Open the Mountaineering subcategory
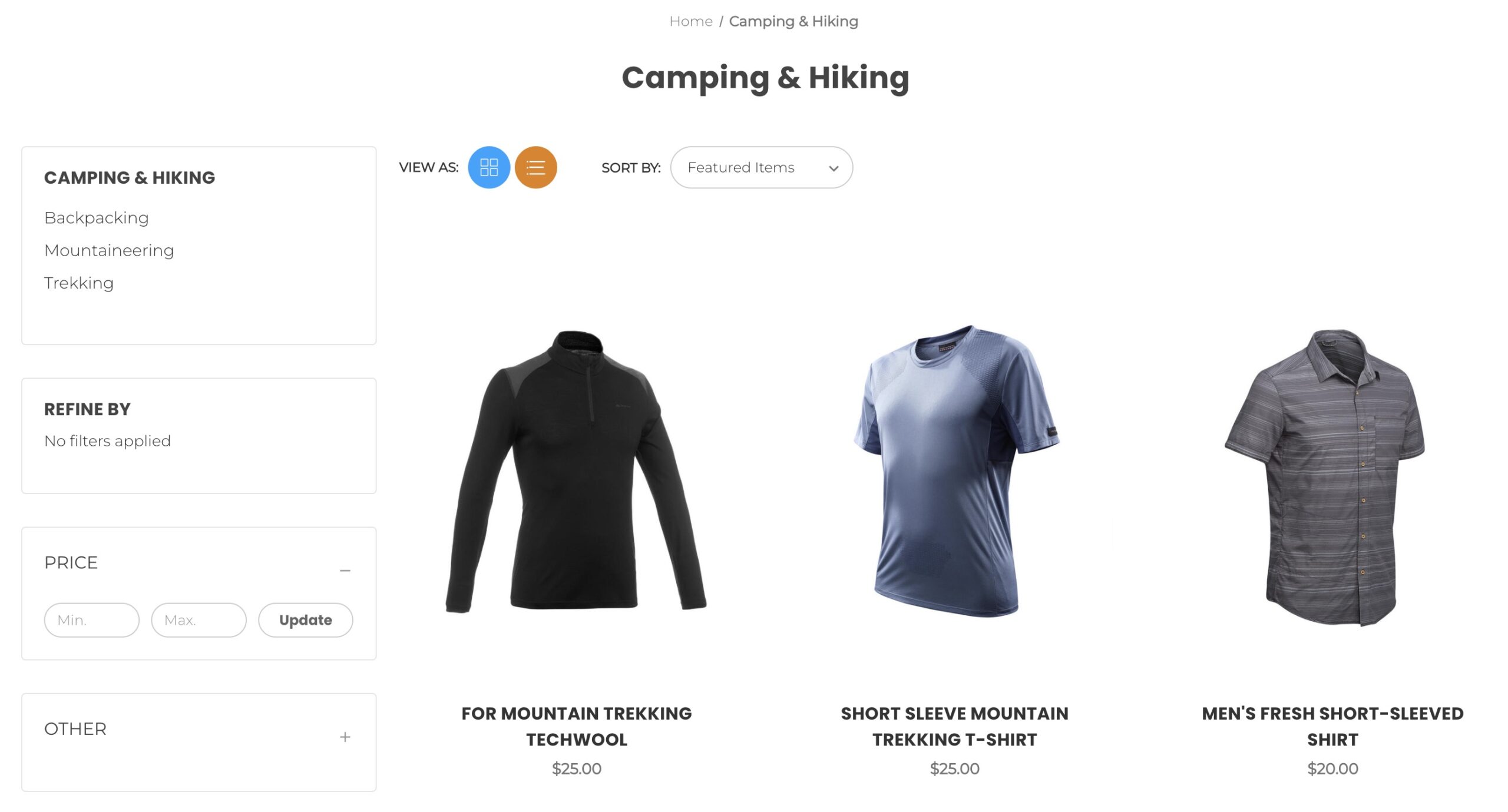The width and height of the screenshot is (1508, 812). [109, 250]
